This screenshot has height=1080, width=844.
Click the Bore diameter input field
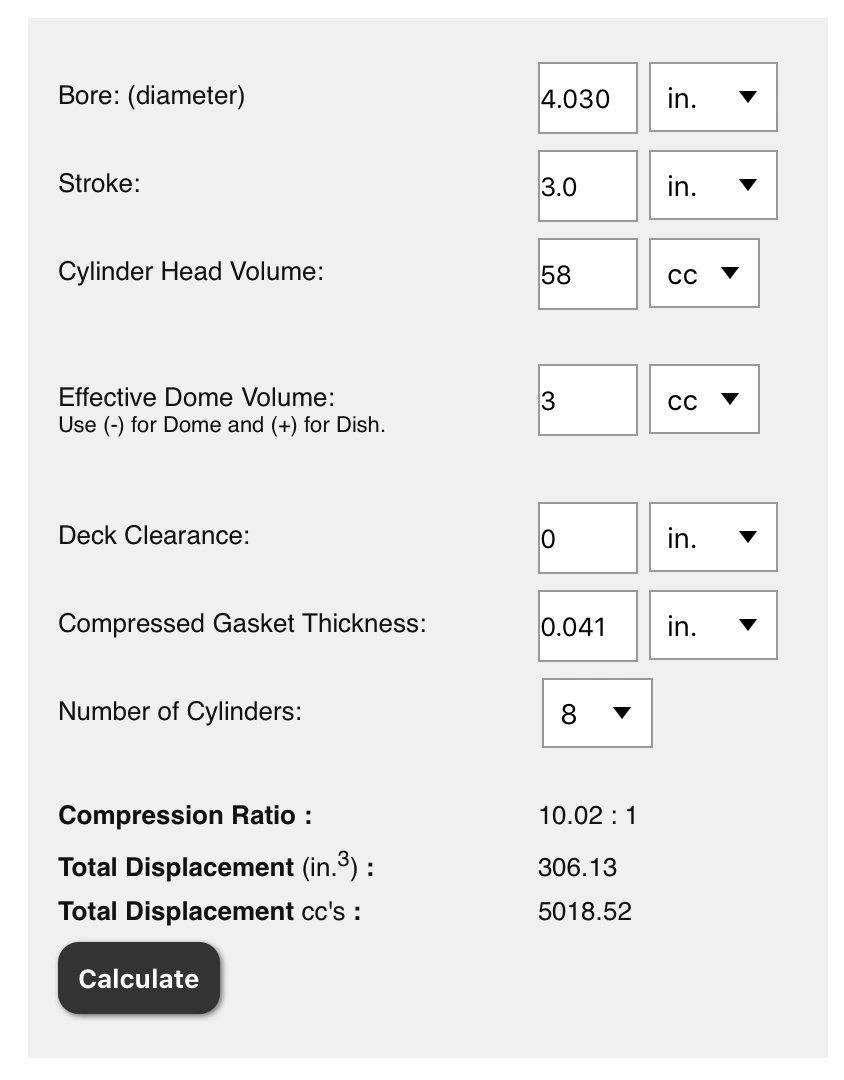coord(588,98)
